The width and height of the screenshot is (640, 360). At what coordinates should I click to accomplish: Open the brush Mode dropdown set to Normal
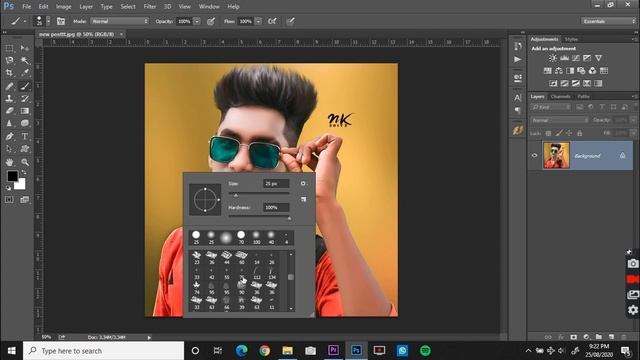pyautogui.click(x=120, y=21)
